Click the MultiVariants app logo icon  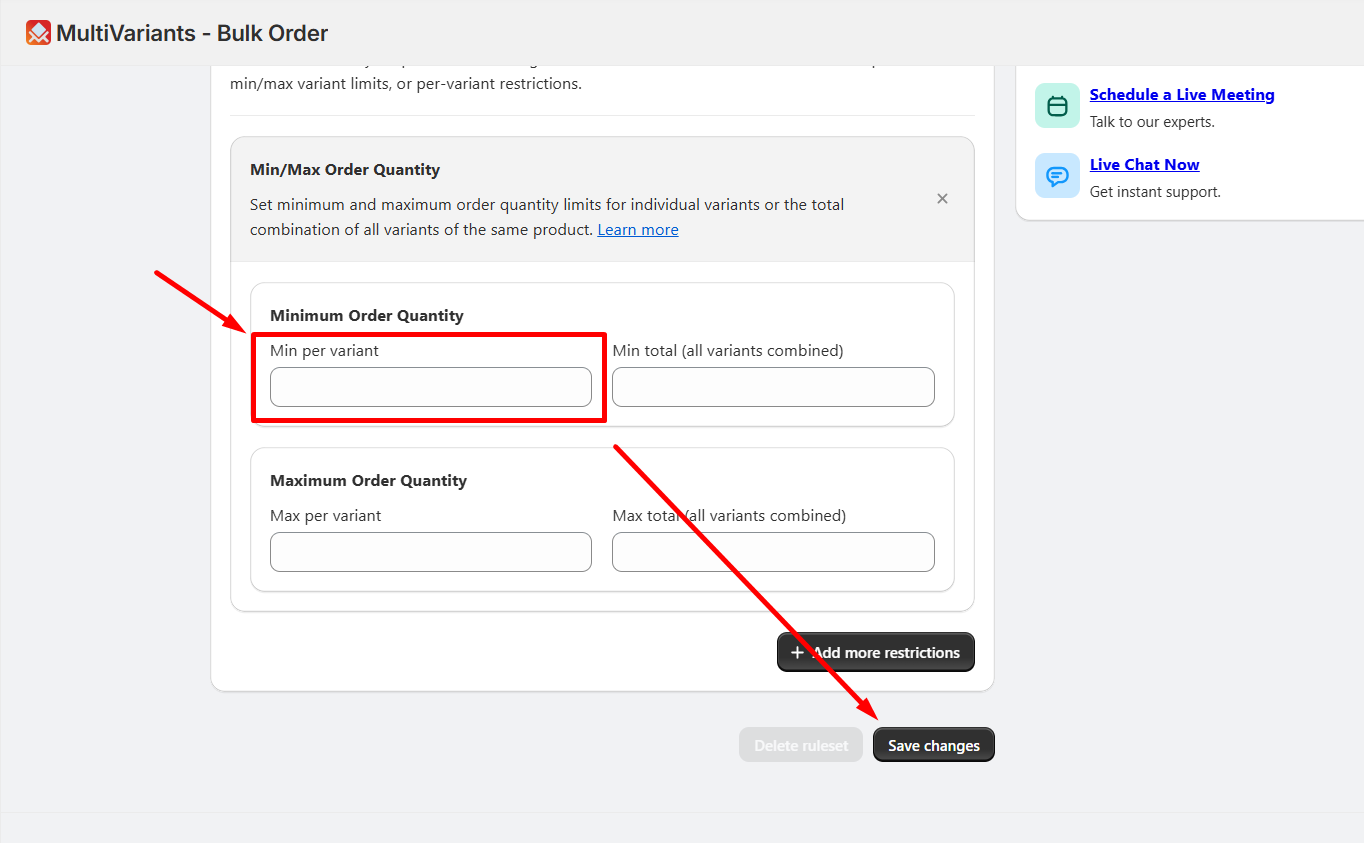38,33
